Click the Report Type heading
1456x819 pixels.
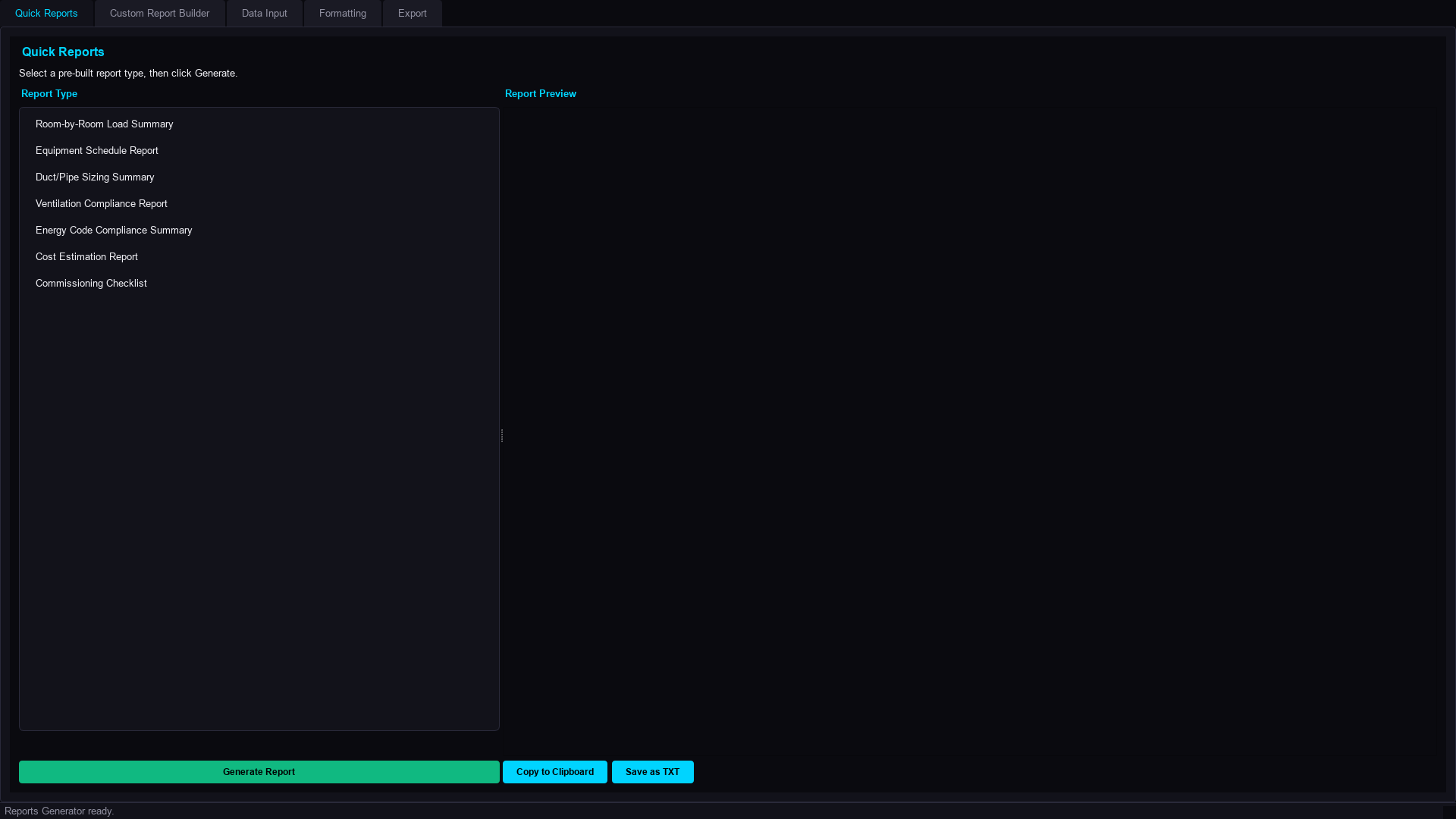coord(49,94)
